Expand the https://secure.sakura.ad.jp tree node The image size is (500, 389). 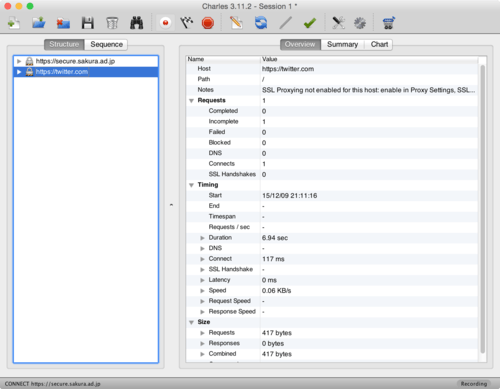point(19,61)
